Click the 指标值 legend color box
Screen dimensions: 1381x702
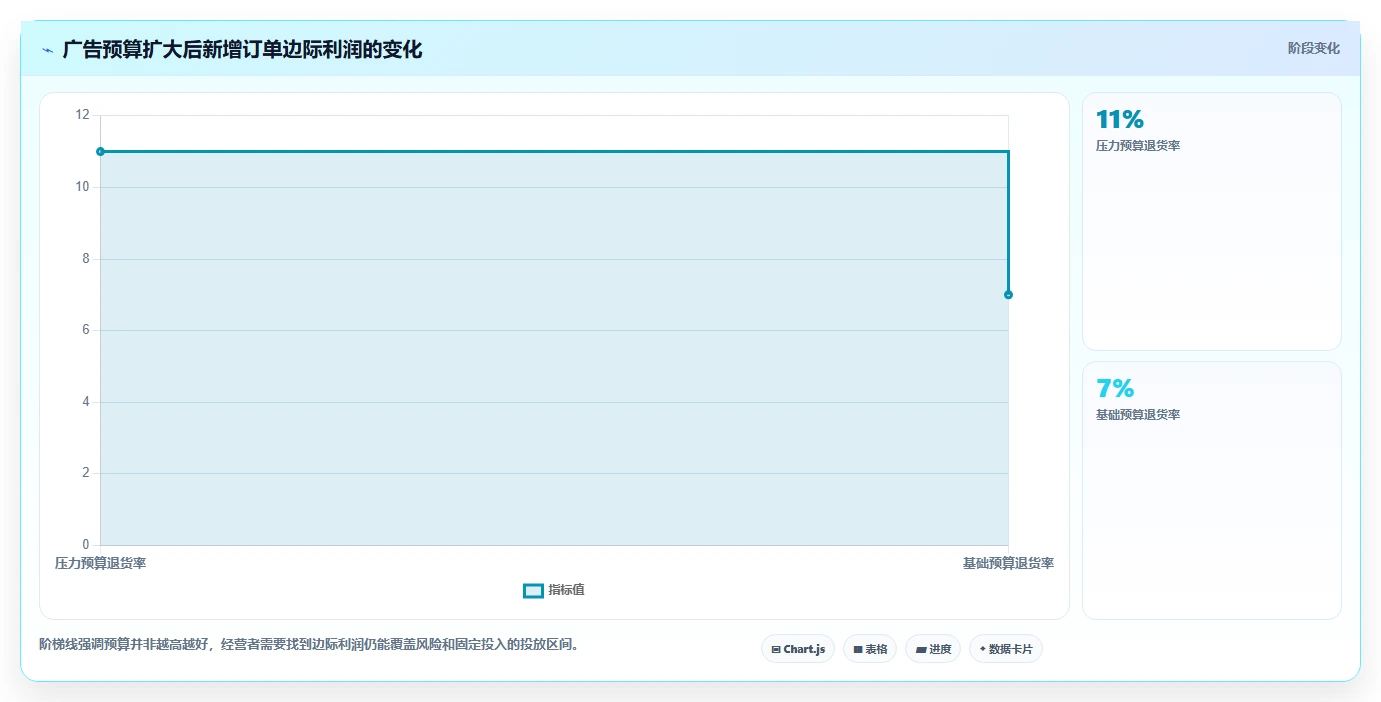pos(533,590)
